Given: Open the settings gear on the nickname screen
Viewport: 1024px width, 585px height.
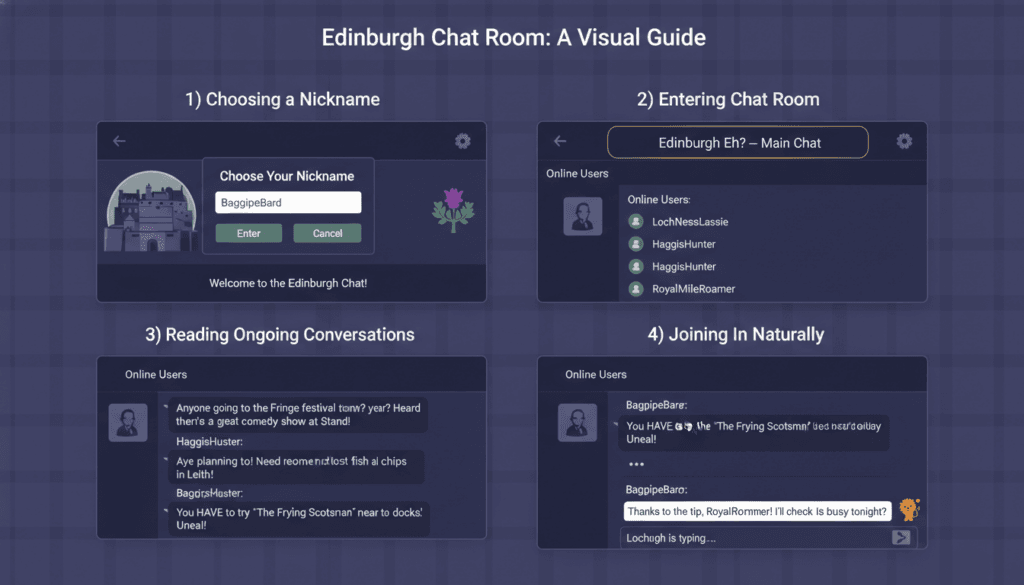Looking at the screenshot, I should pos(462,141).
